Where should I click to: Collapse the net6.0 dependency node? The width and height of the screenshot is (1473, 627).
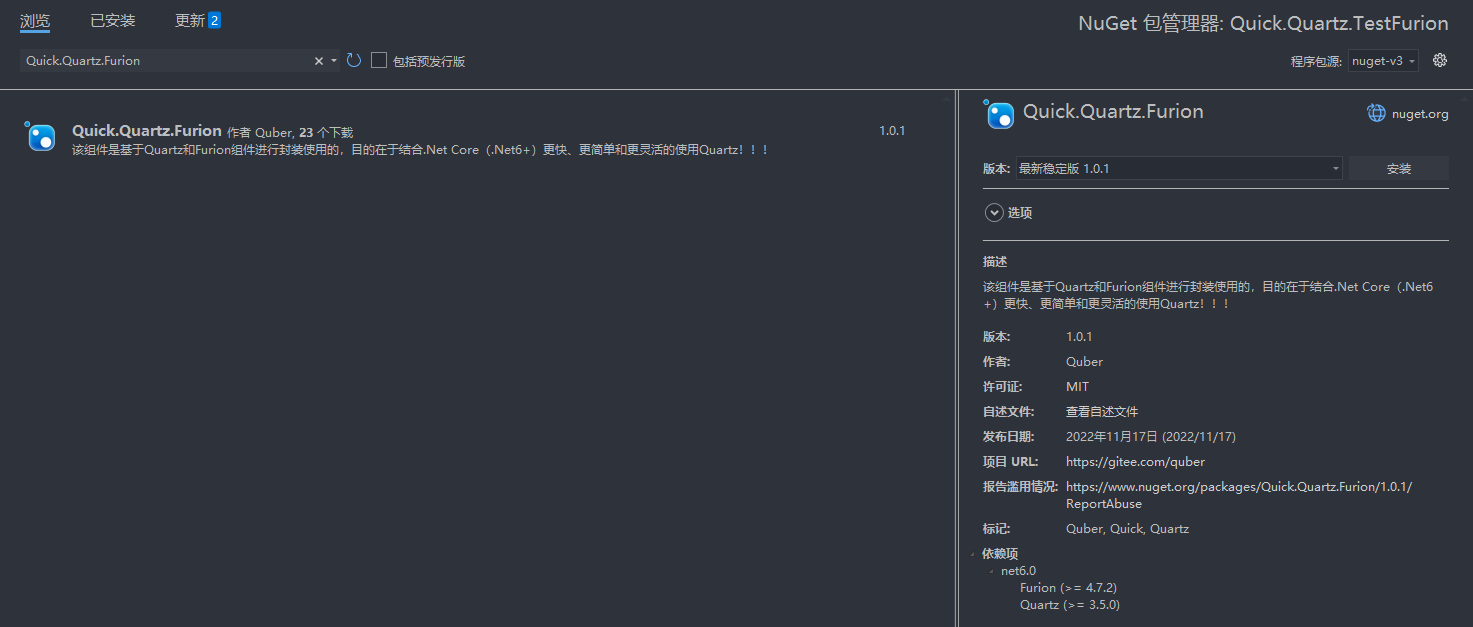pyautogui.click(x=992, y=571)
